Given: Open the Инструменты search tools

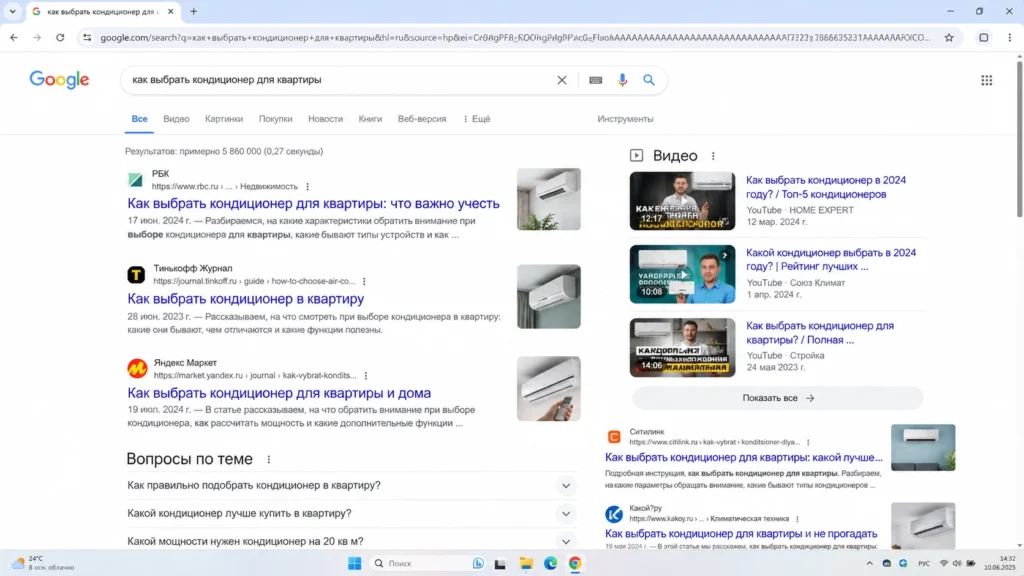Looking at the screenshot, I should [x=625, y=119].
